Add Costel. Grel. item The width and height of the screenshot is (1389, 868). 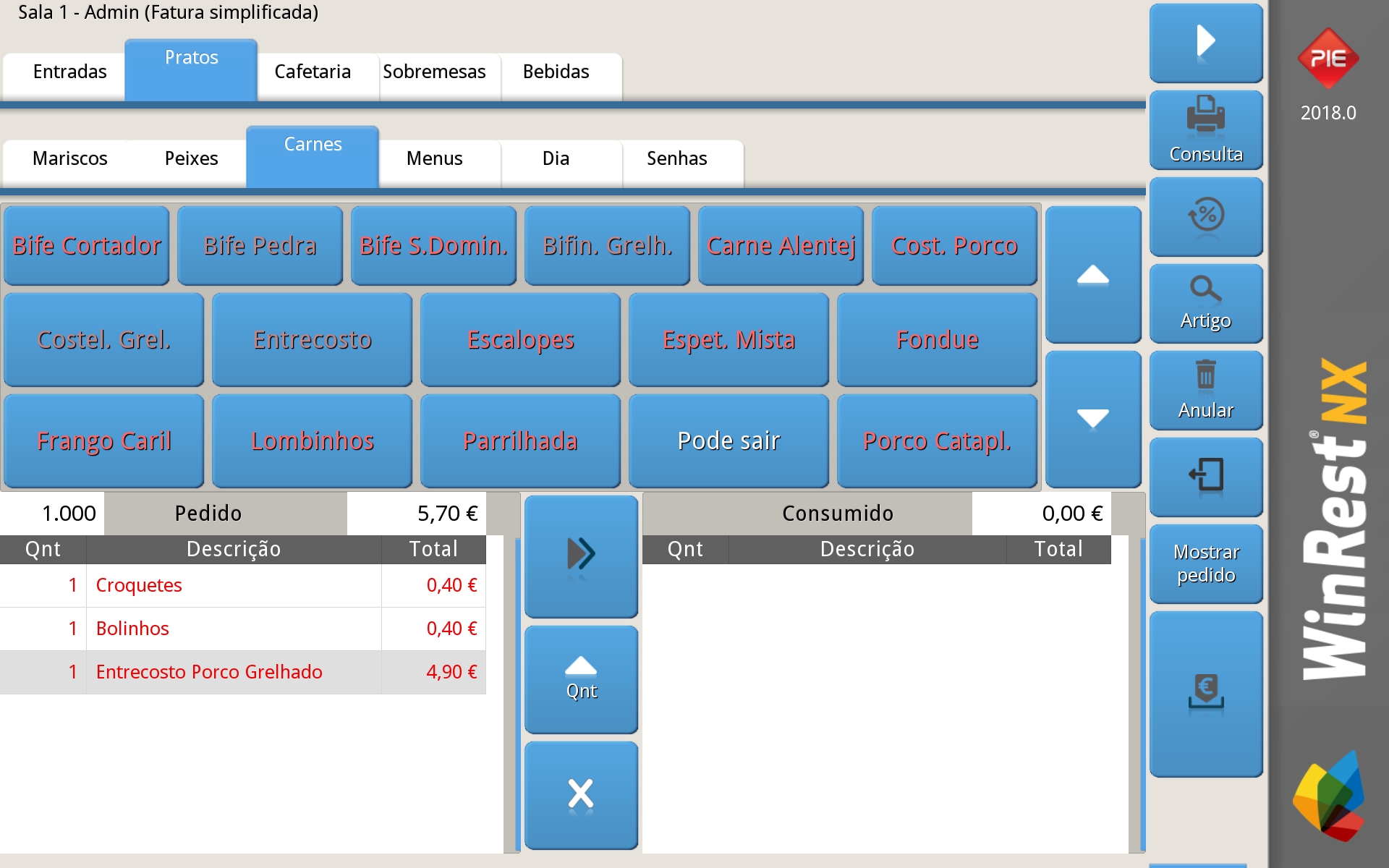pos(103,340)
